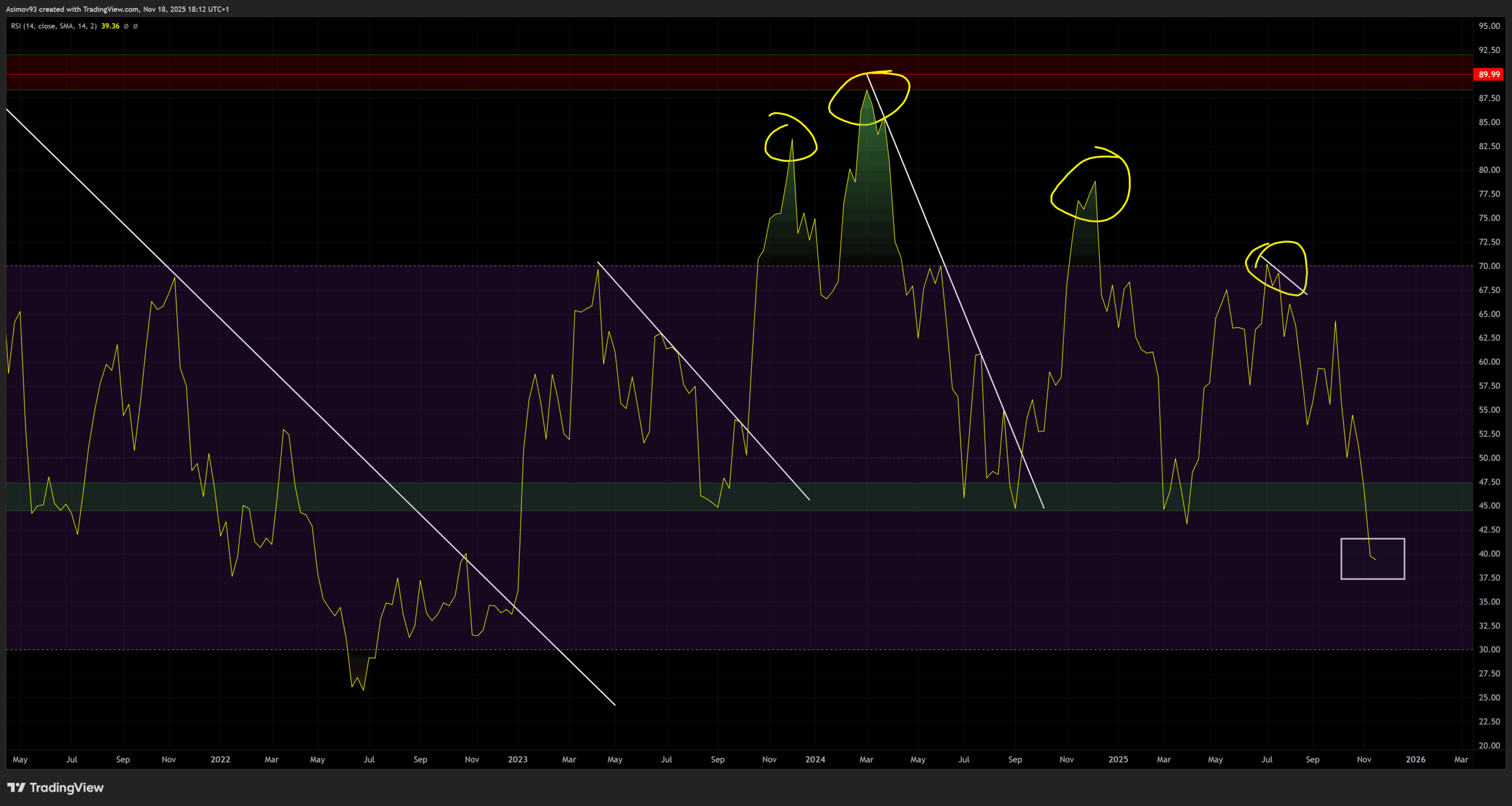Click the 2022 label on the time axis

[x=220, y=759]
